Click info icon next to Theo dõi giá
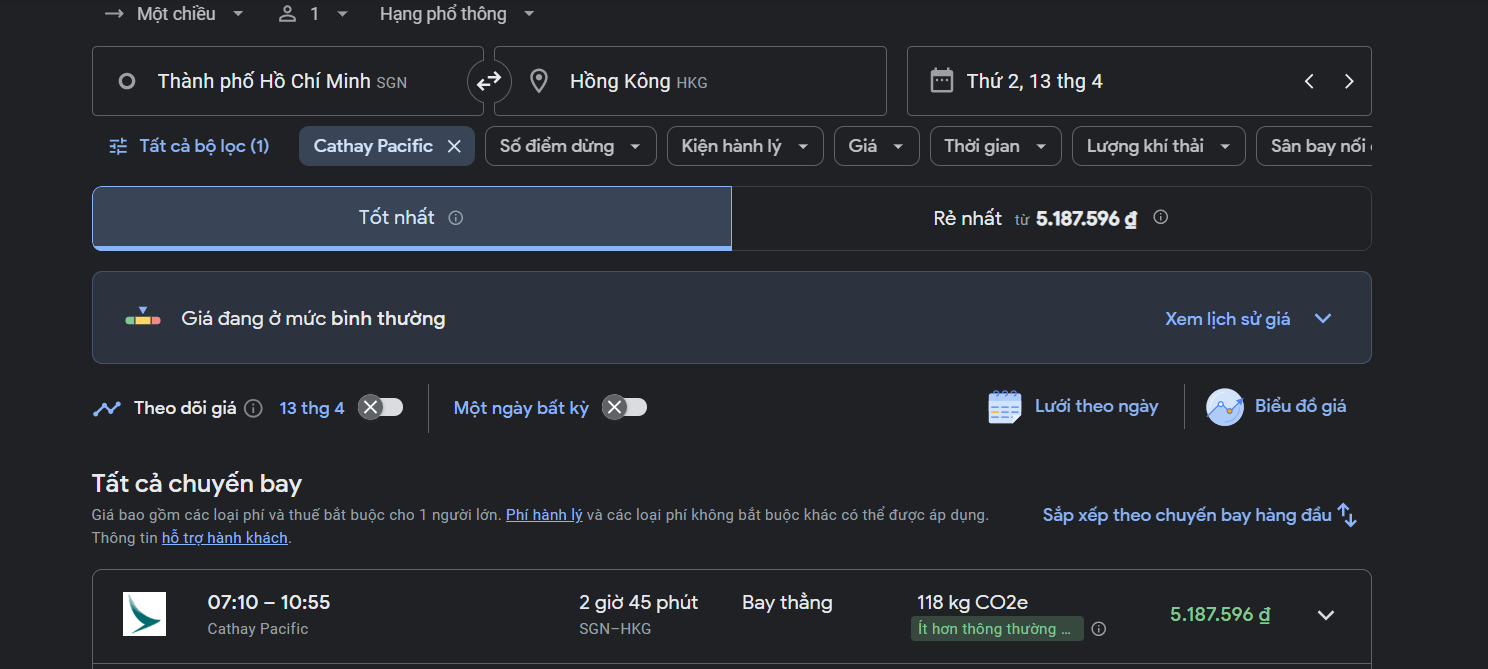Viewport: 1488px width, 669px height. [x=254, y=408]
